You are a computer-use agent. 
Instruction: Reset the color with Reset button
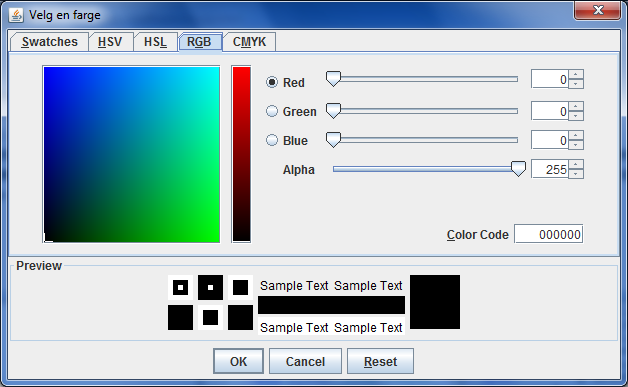point(380,361)
